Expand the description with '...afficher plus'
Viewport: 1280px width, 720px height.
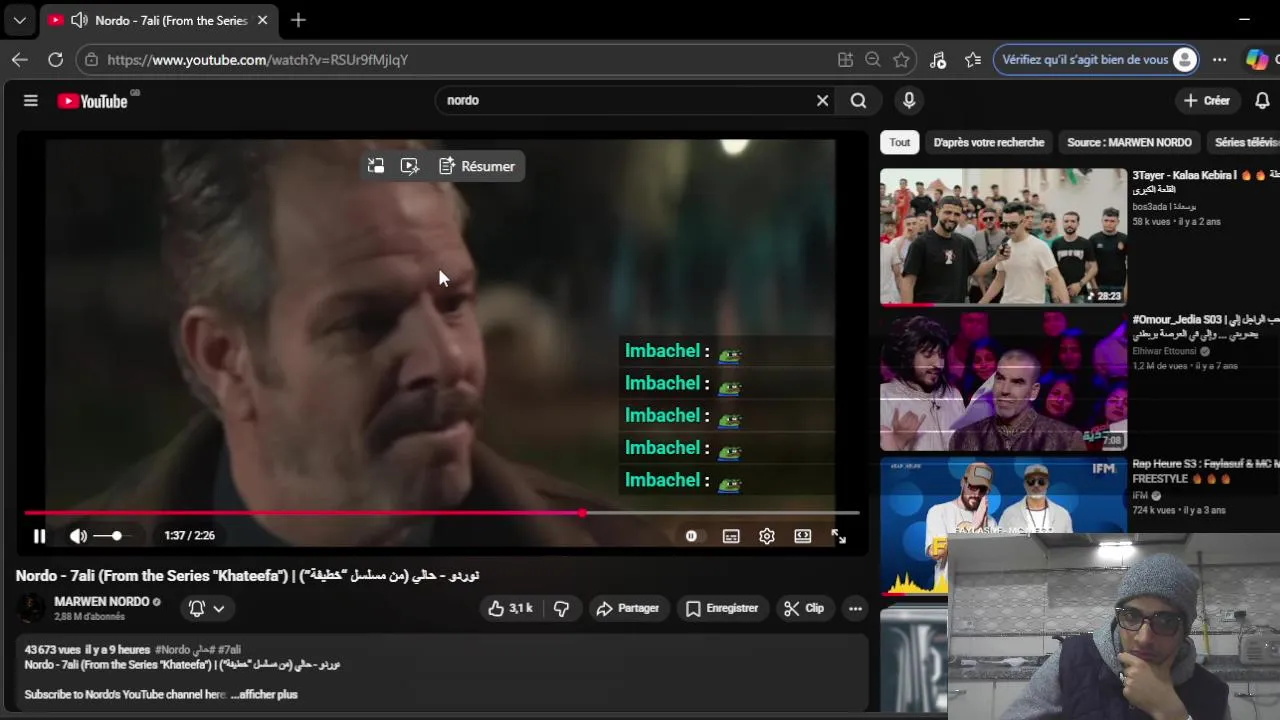pyautogui.click(x=264, y=694)
